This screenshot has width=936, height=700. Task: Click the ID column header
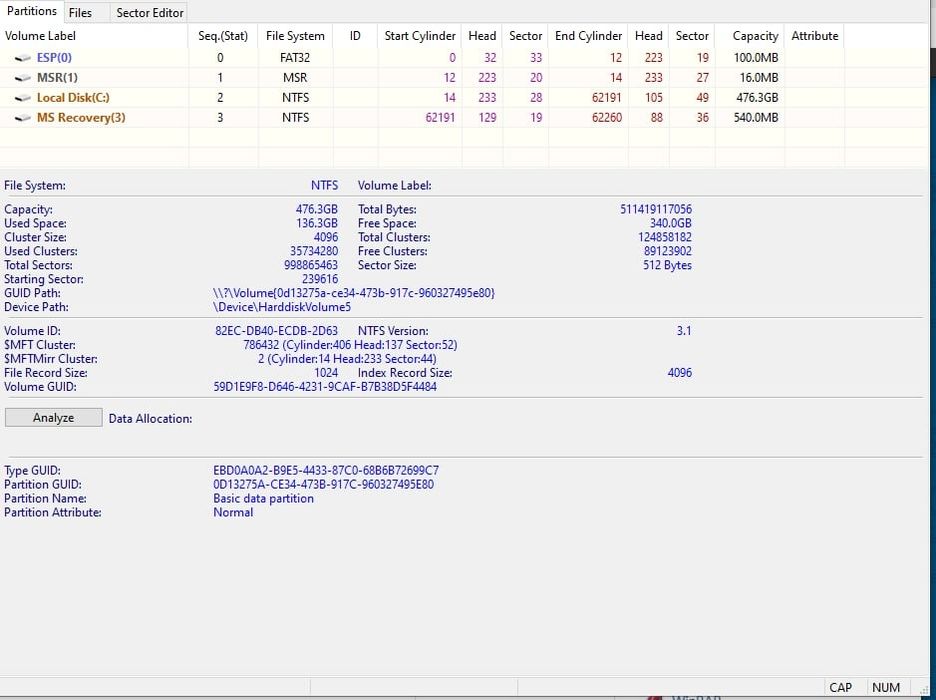355,36
